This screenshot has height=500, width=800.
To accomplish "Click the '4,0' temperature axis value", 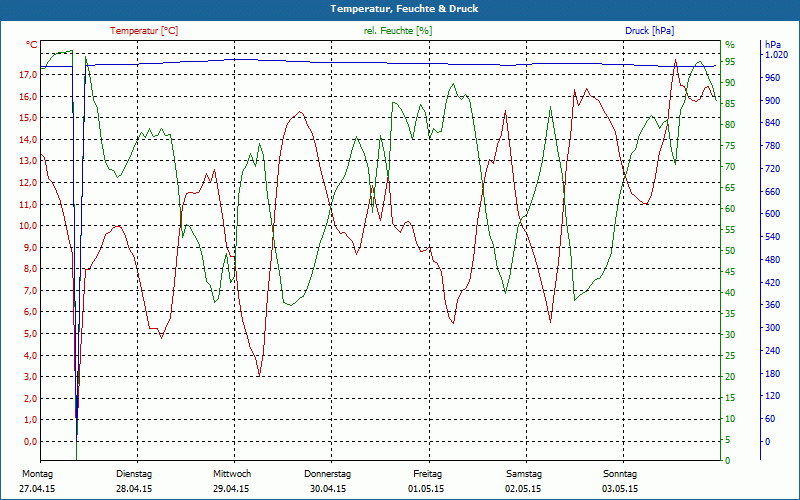I will (x=30, y=356).
